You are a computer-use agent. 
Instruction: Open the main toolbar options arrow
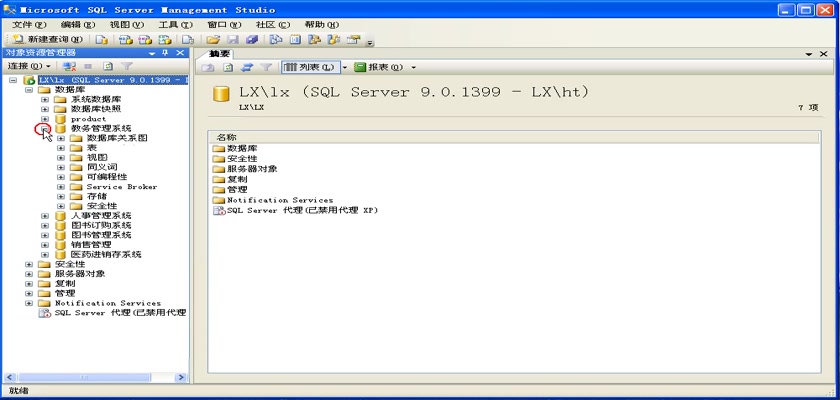370,42
